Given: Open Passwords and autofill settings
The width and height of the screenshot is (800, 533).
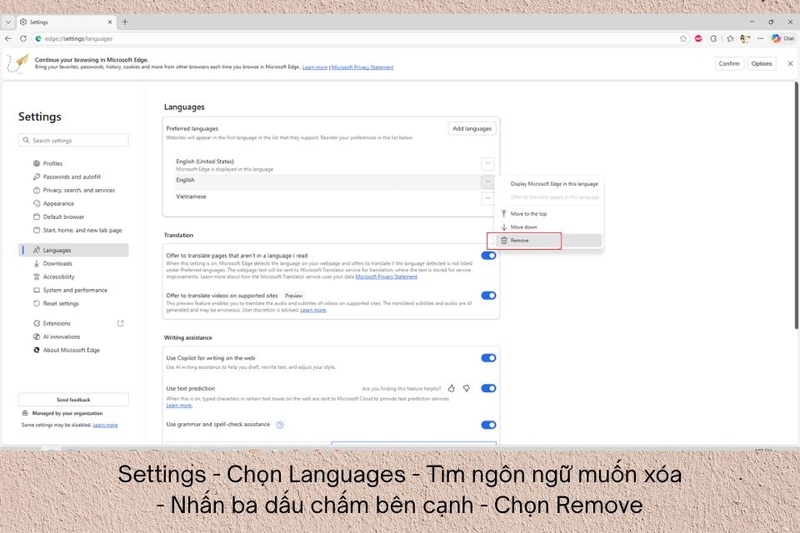Looking at the screenshot, I should [66, 176].
